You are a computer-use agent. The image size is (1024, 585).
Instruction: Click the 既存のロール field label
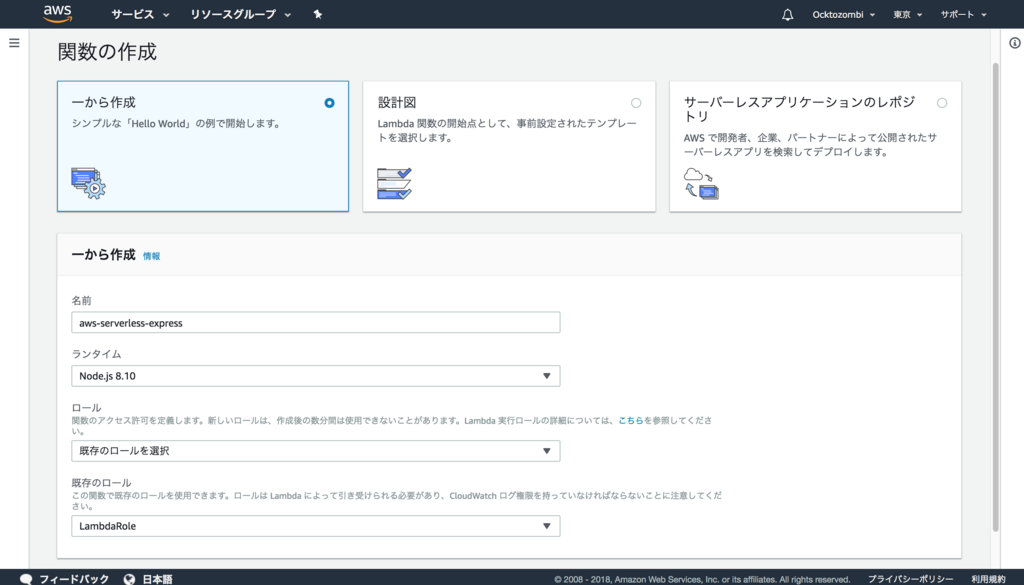(x=101, y=482)
